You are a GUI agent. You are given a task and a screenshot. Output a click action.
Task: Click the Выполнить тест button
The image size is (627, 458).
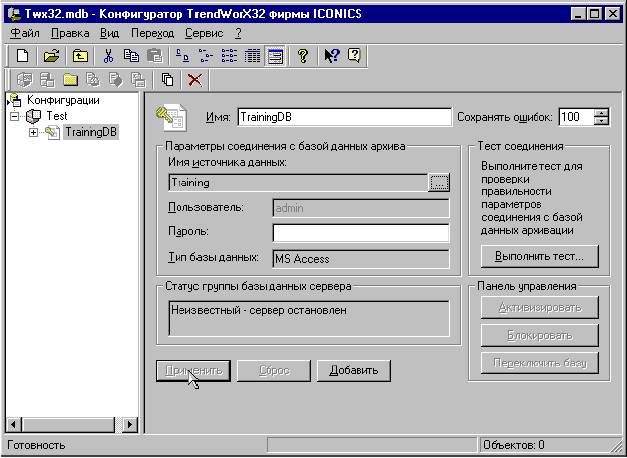pyautogui.click(x=539, y=256)
